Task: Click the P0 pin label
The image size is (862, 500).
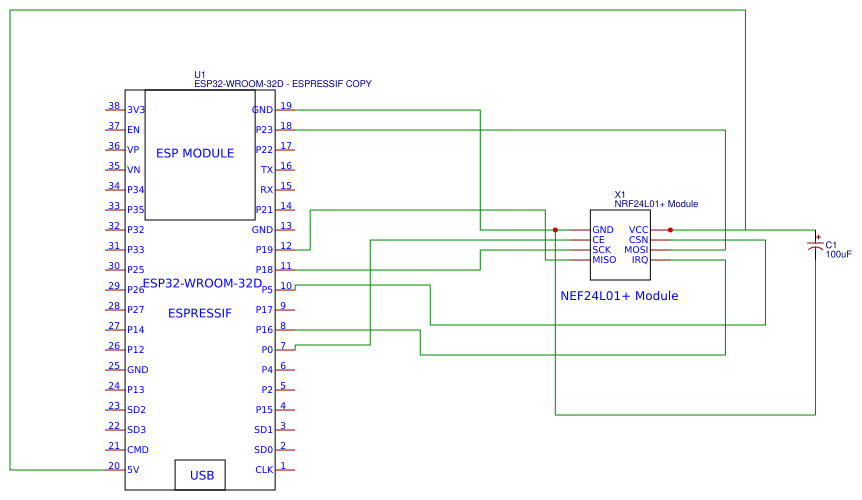Action: (267, 349)
